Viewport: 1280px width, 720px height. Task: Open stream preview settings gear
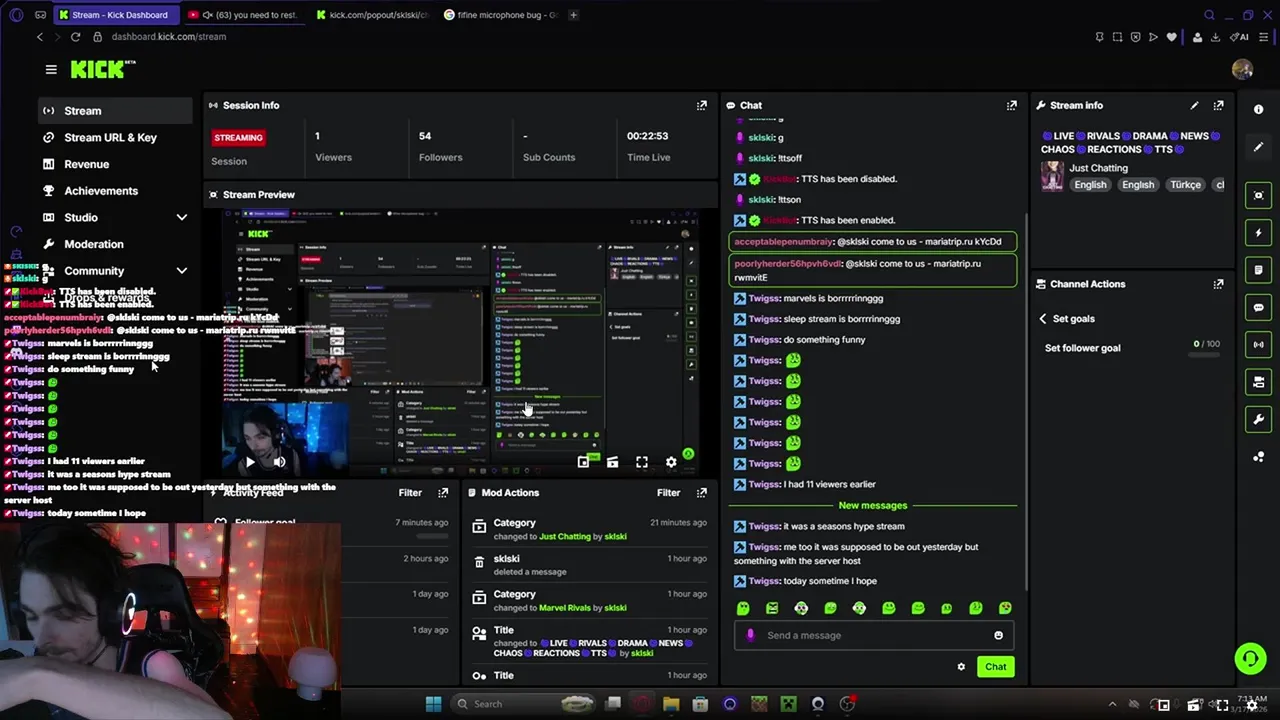click(671, 462)
